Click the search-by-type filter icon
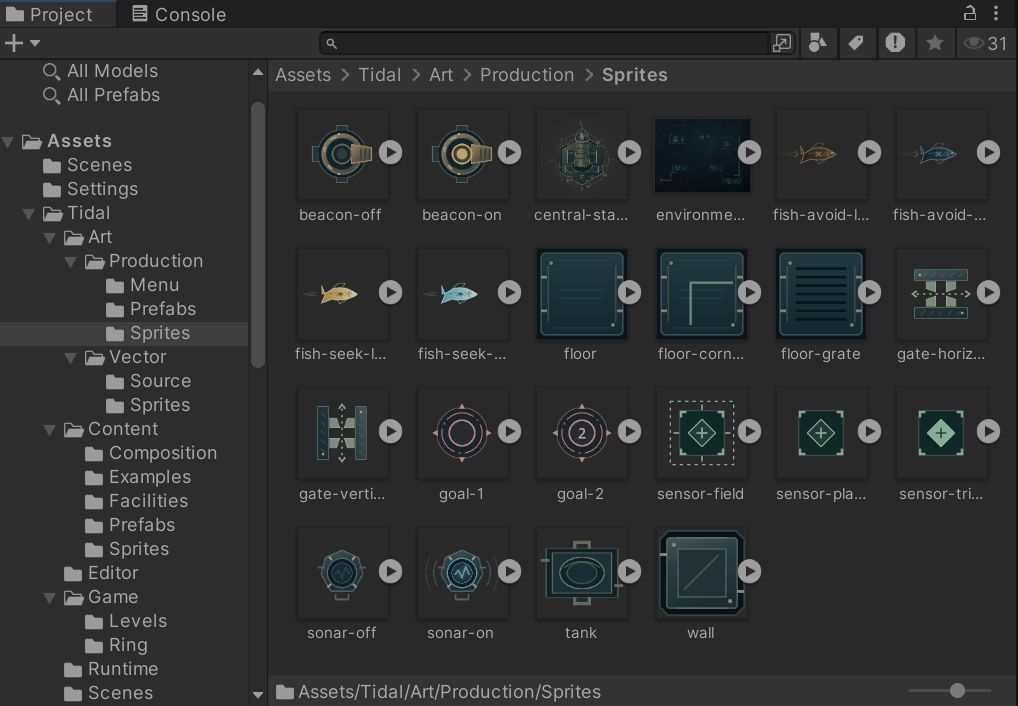The height and width of the screenshot is (706, 1018). [x=817, y=43]
